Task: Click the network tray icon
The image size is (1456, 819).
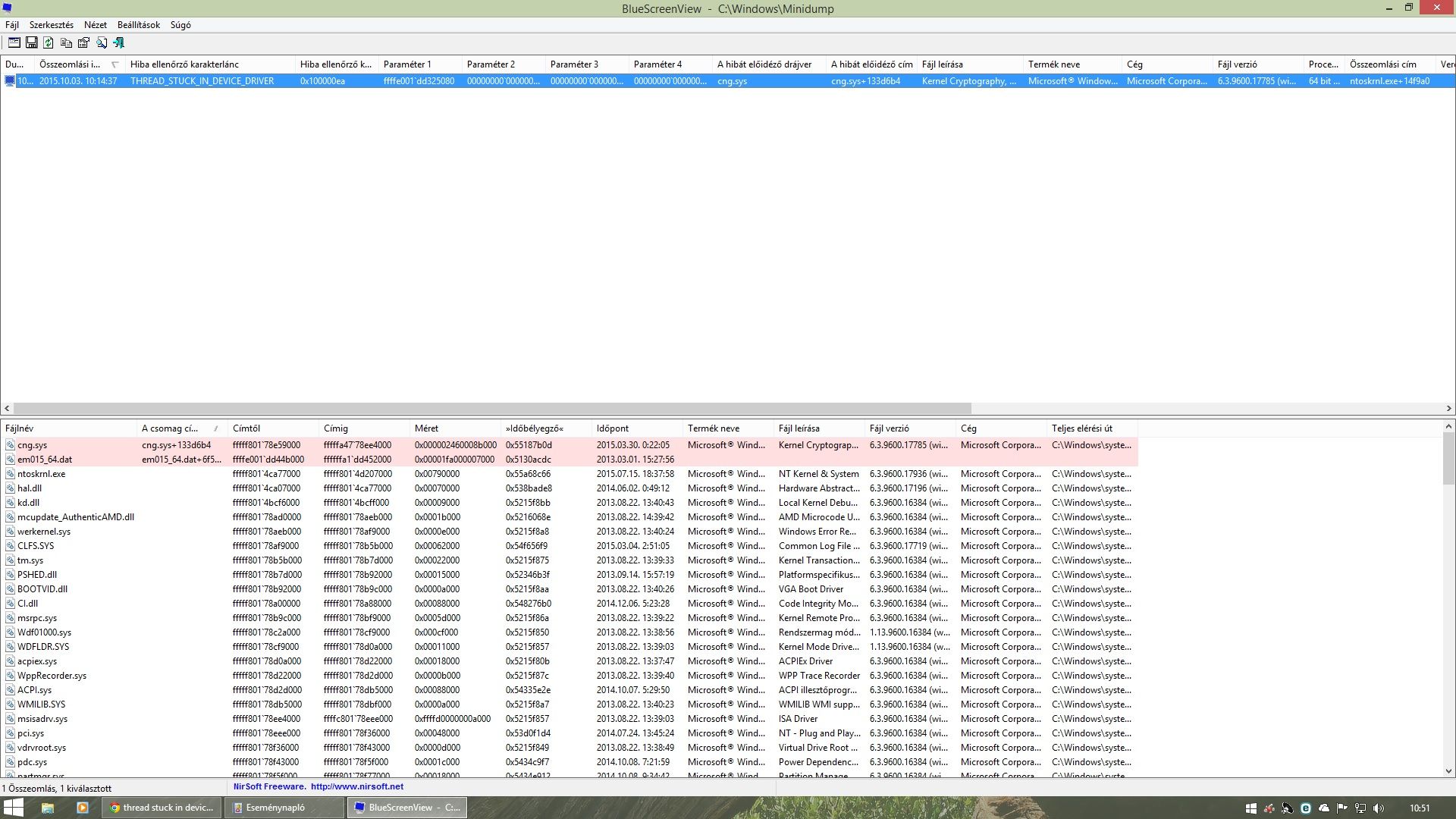Action: tap(1360, 808)
